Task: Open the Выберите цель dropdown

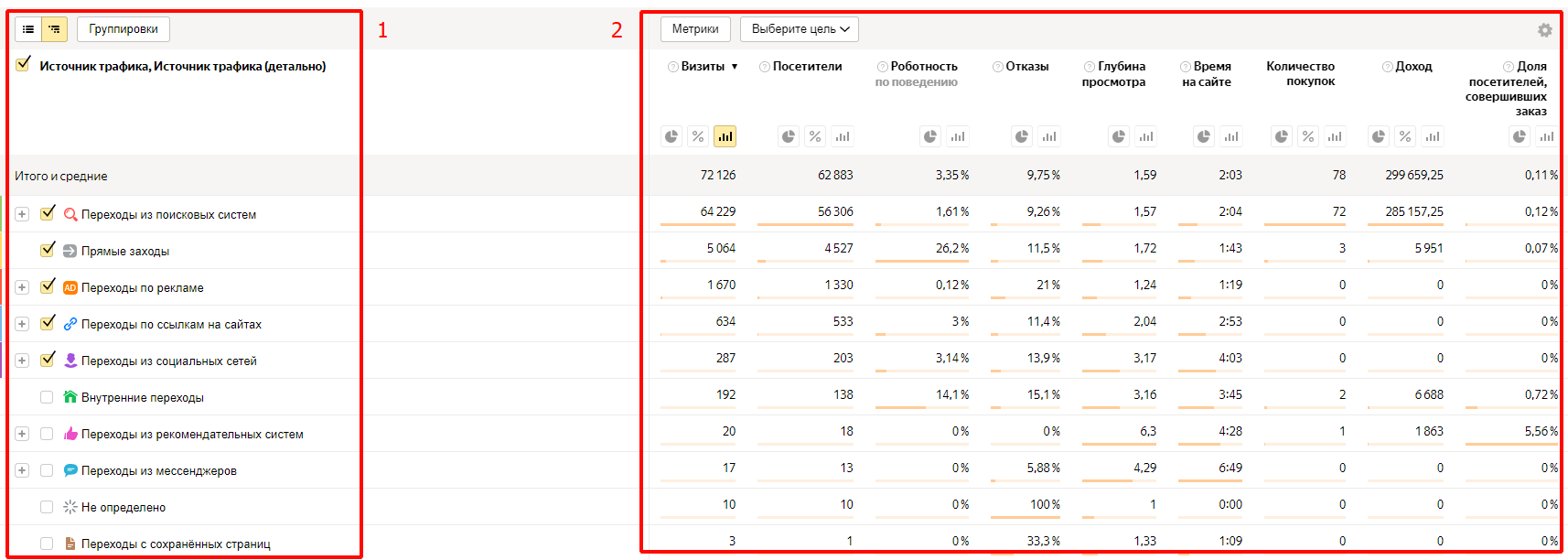Action: (x=800, y=29)
